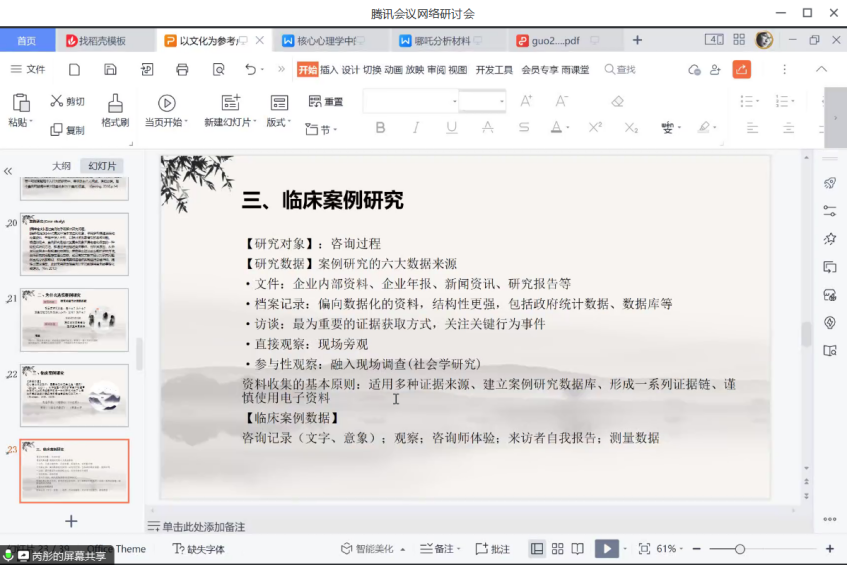Screen dimensions: 847x565
Task: Click the print icon in quick toolbar
Action: point(182,69)
